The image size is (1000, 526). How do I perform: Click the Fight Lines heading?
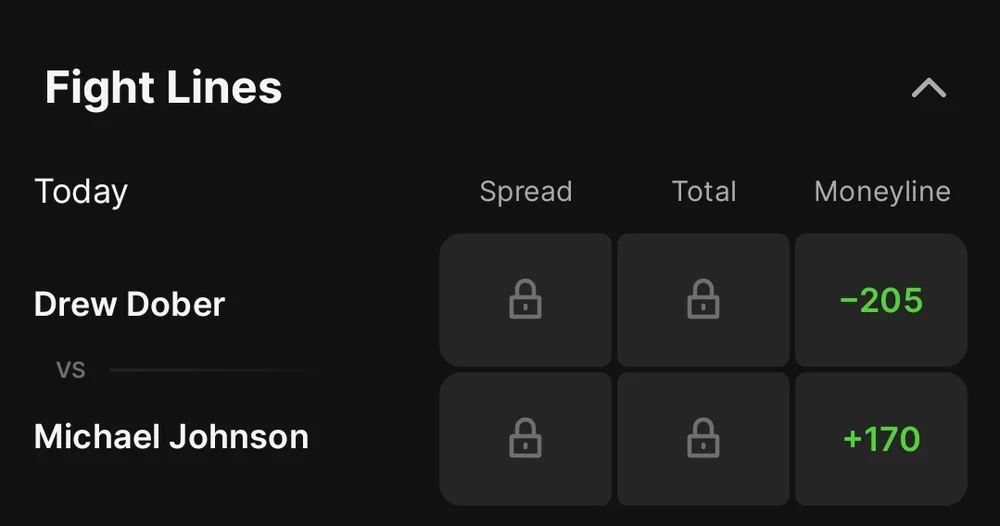tap(163, 88)
